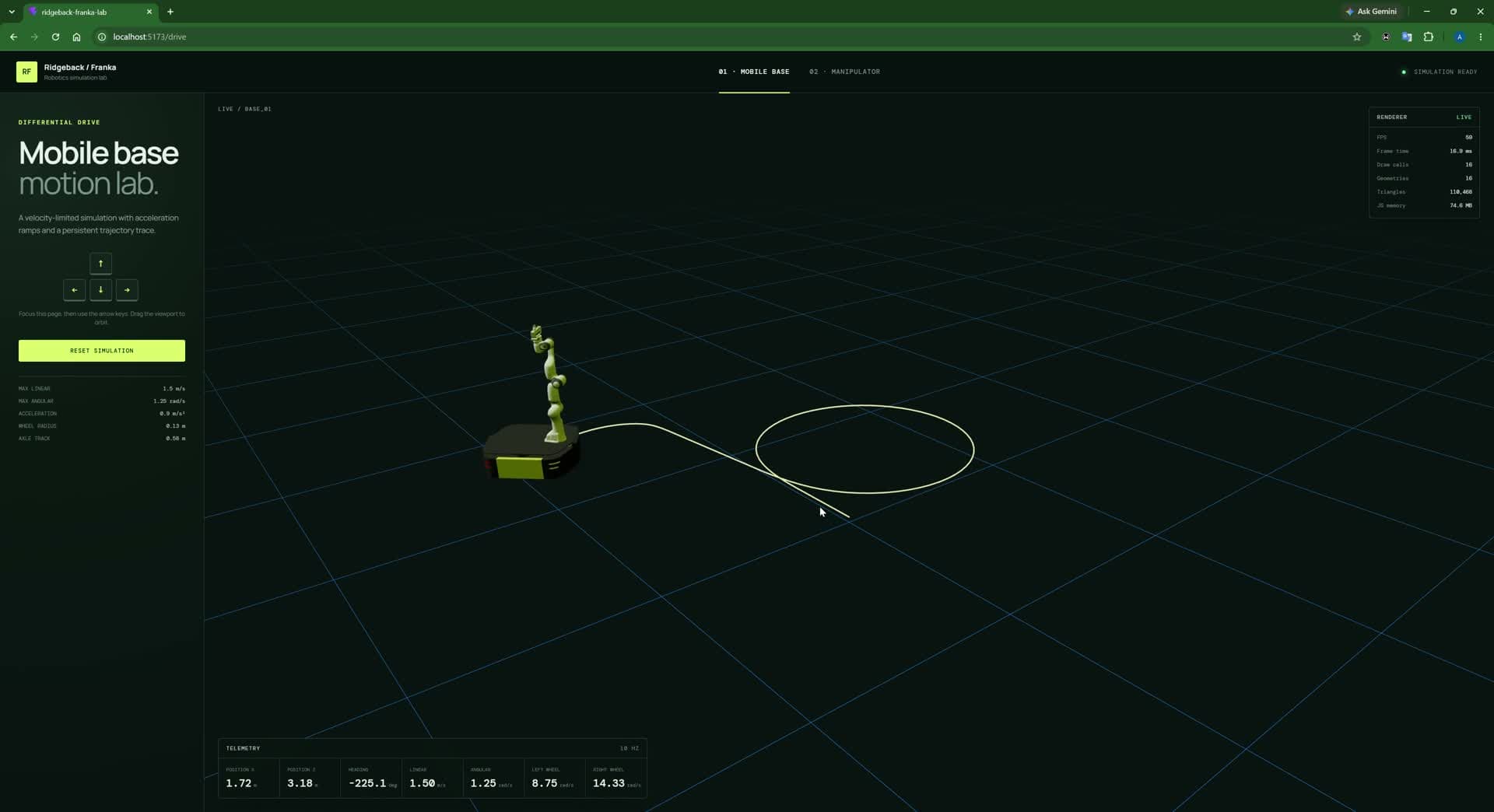
Task: Click the Position X 1.72 telemetry value
Action: pos(239,783)
